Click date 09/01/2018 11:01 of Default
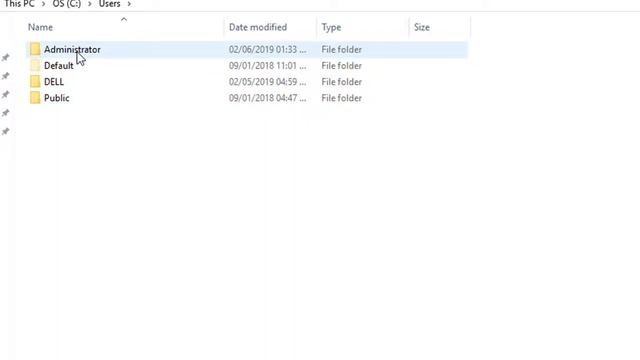This screenshot has width=640, height=360. 267,66
